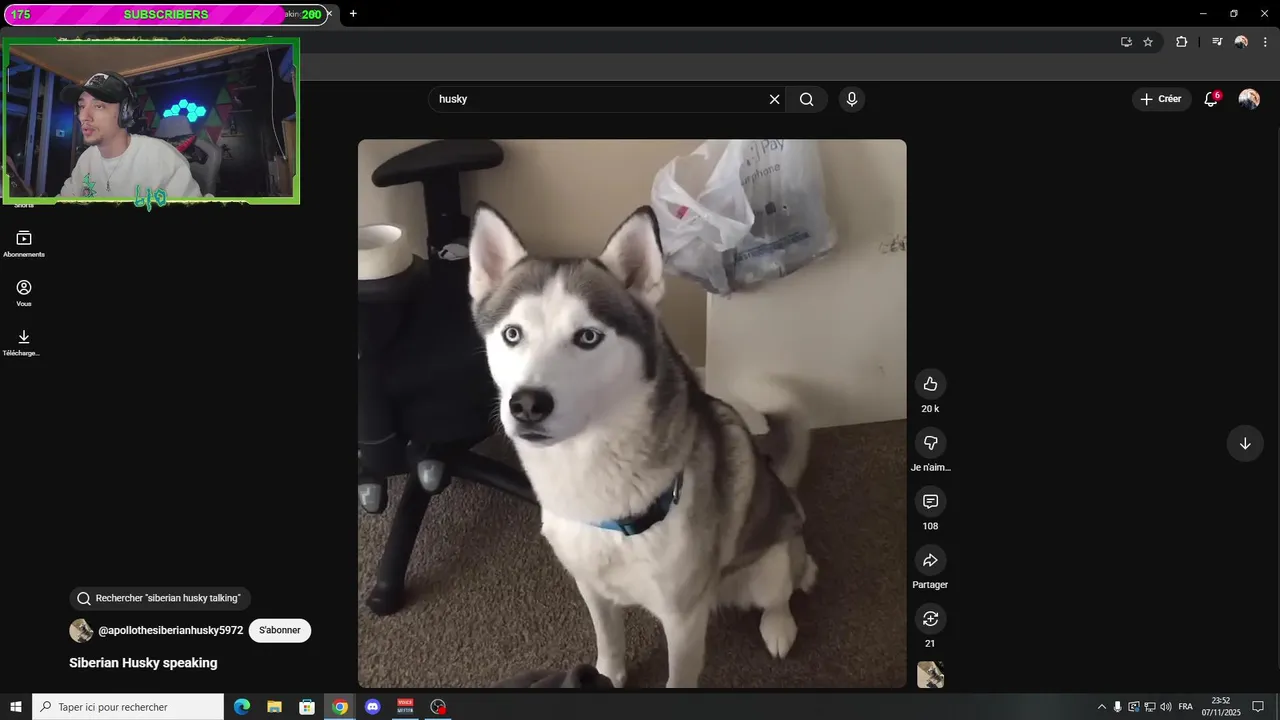This screenshot has height=720, width=1280.
Task: Expand the hidden system tray icons
Action: 1102,707
